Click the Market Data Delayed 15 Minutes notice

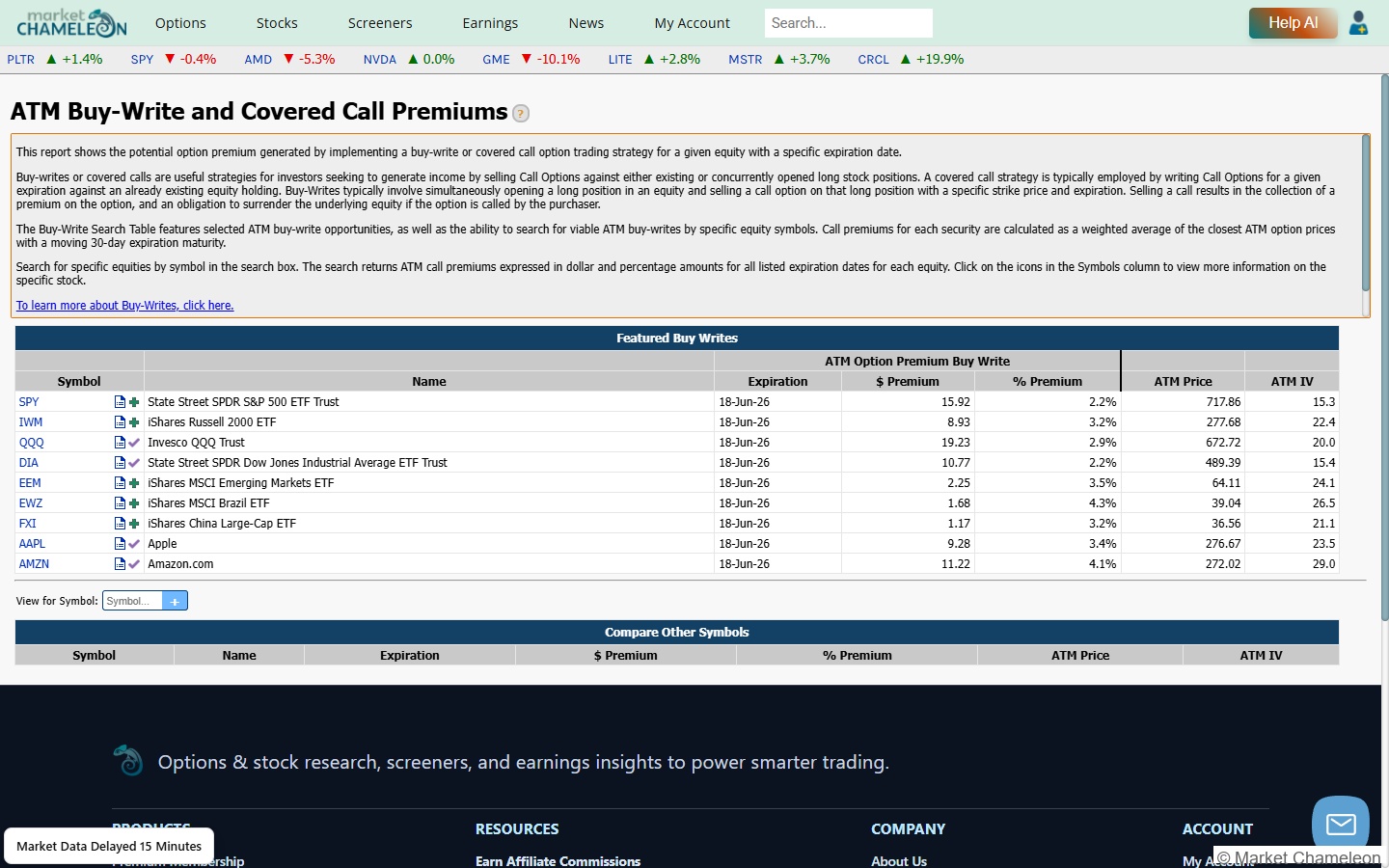click(x=109, y=846)
